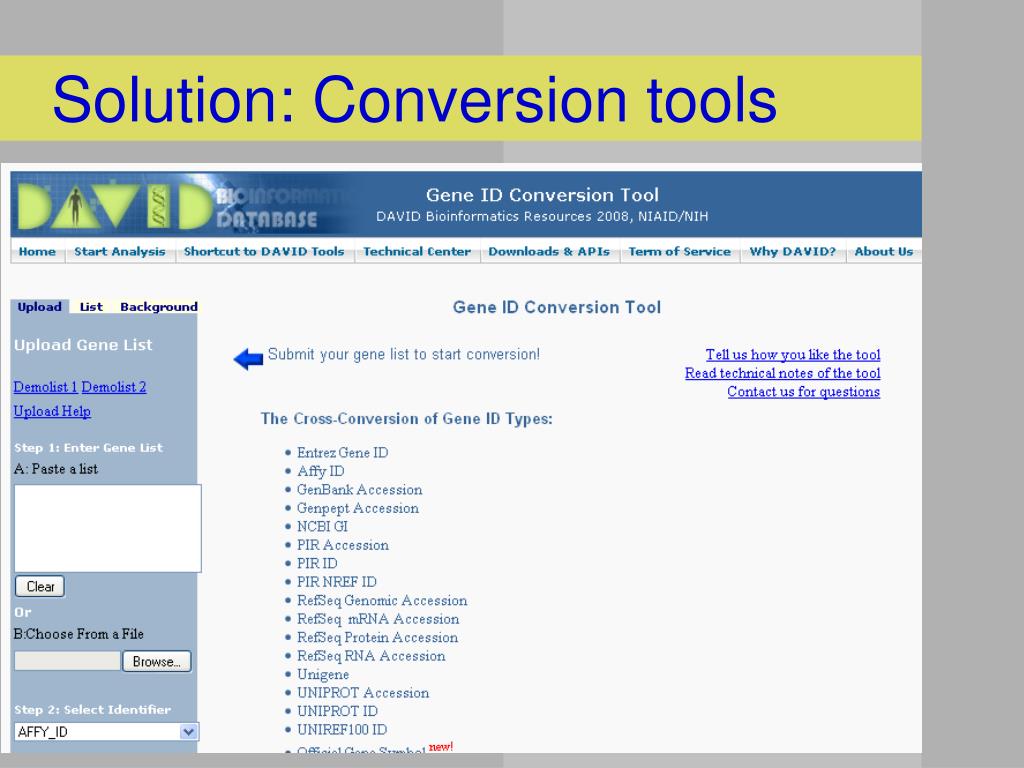Select the UNIREF100 ID entry
Viewport: 1024px width, 768px height.
coord(342,729)
